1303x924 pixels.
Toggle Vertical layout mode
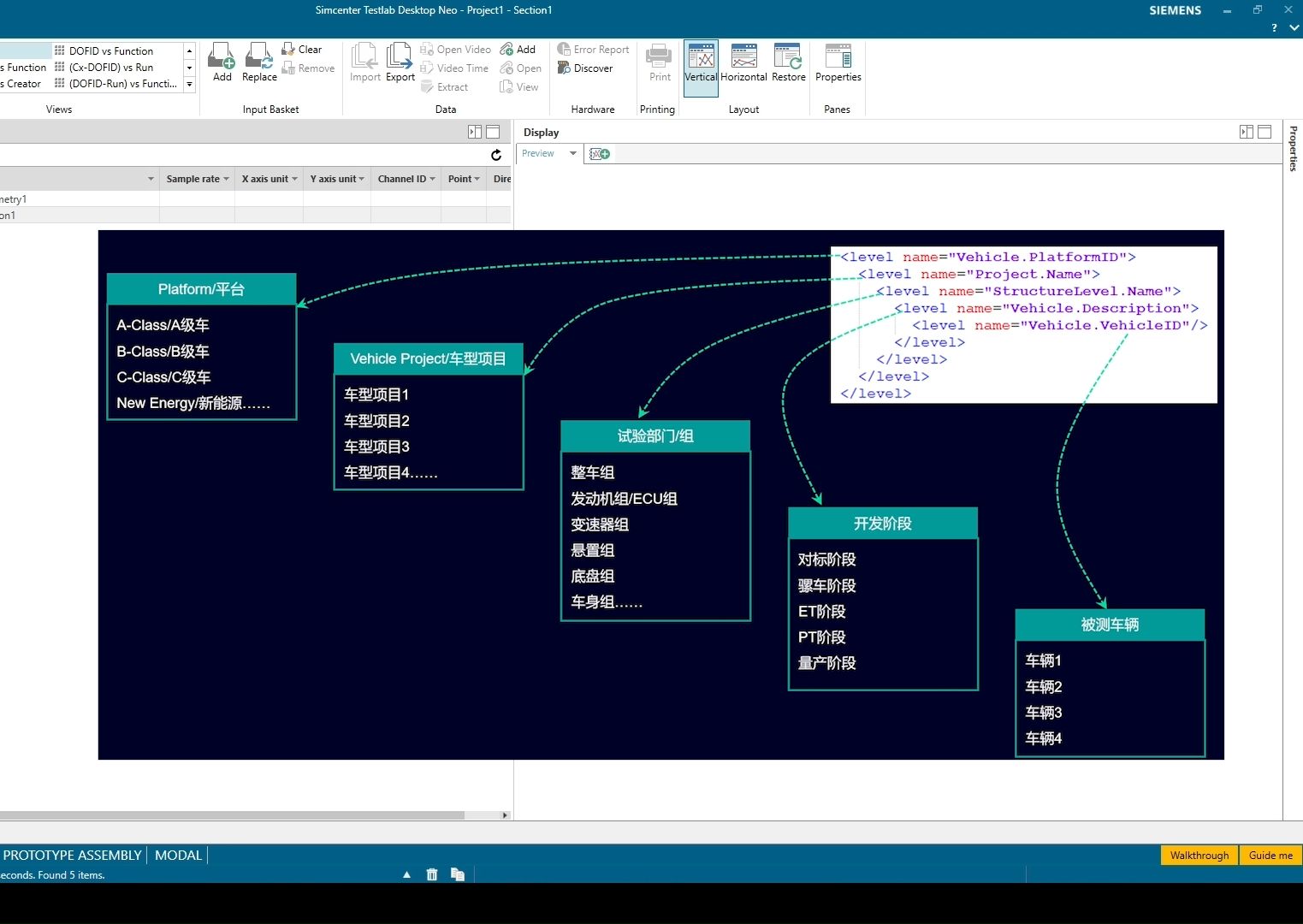[x=701, y=62]
